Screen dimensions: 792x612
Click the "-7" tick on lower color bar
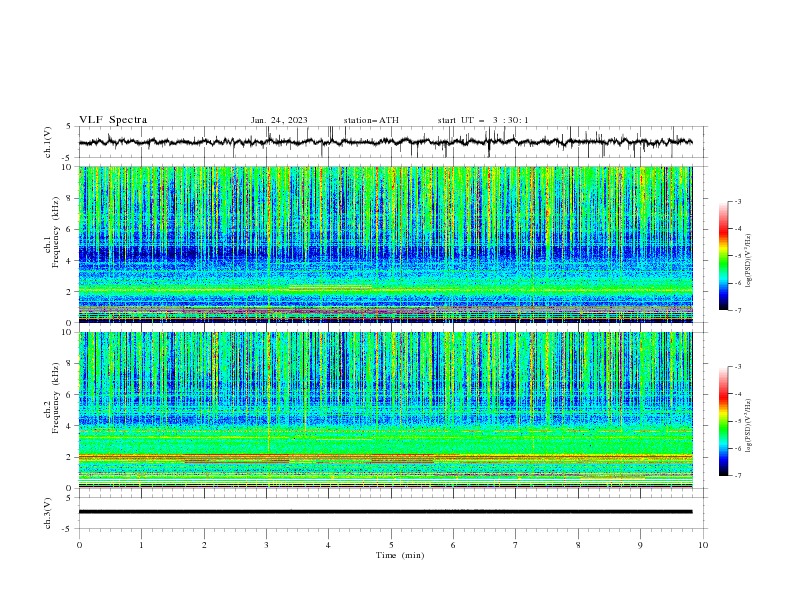tap(738, 476)
